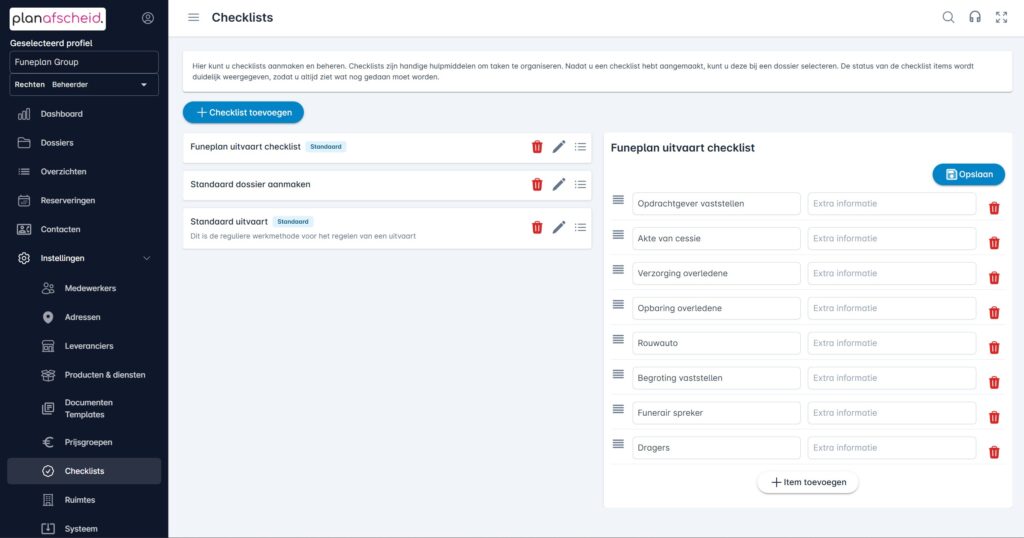Edit the Standaard dossier aanmaken checklist
Viewport: 1024px width, 538px height.
point(559,184)
